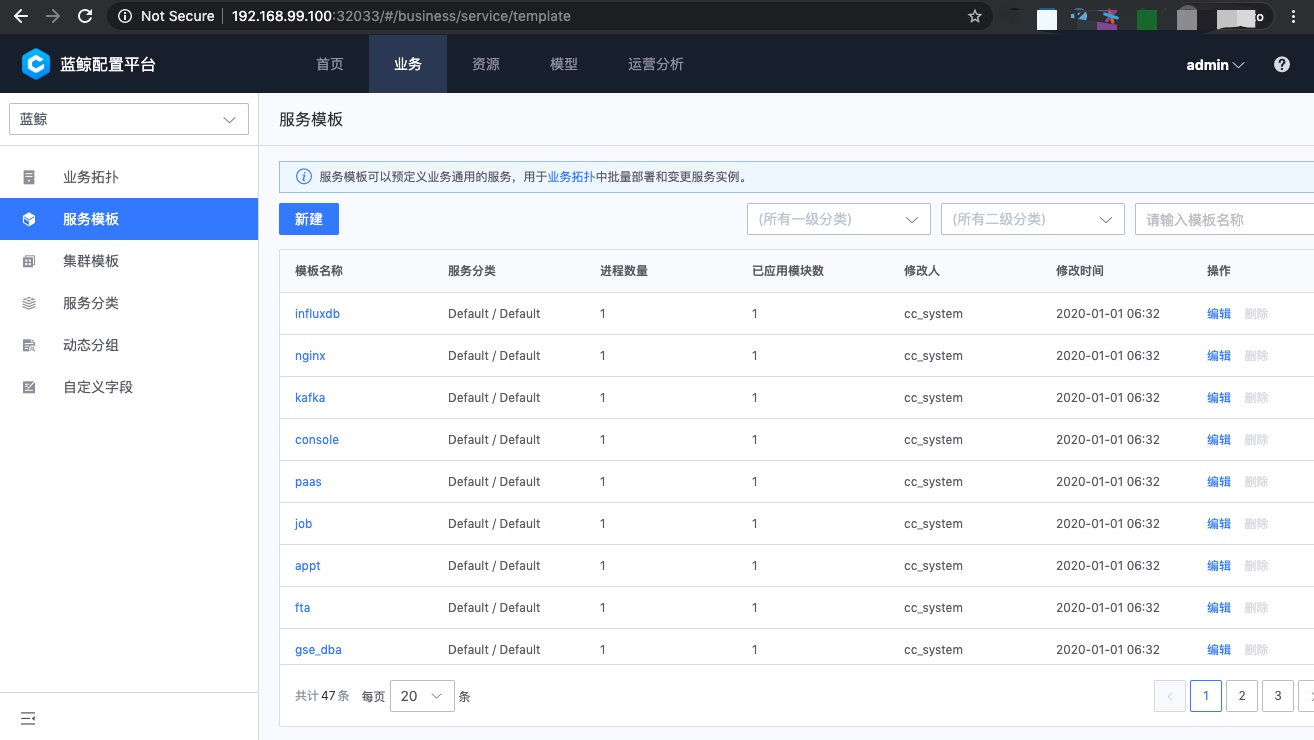Click the 集群模板 sidebar icon
The height and width of the screenshot is (740, 1314).
(29, 261)
